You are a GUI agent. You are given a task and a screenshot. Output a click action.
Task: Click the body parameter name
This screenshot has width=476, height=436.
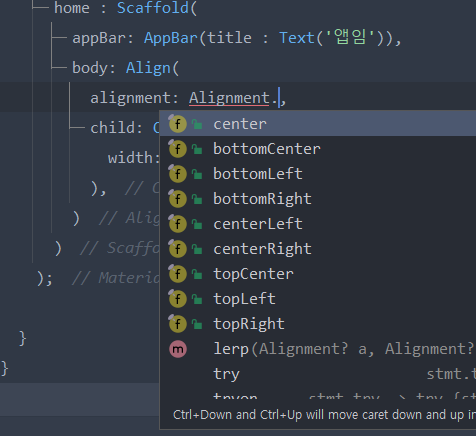(x=90, y=68)
